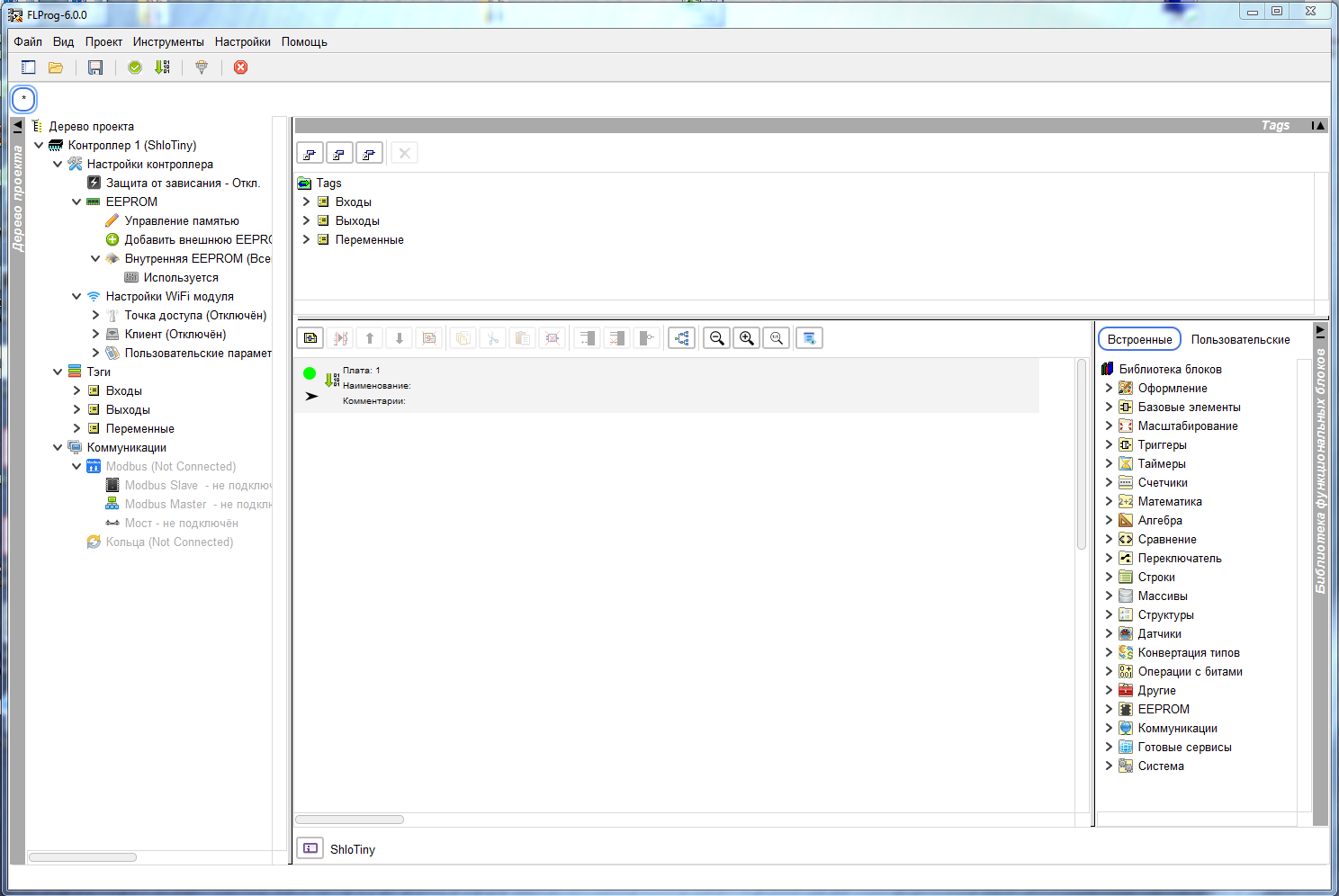Click the canvas vertical scrollbar thumb

pyautogui.click(x=1082, y=454)
